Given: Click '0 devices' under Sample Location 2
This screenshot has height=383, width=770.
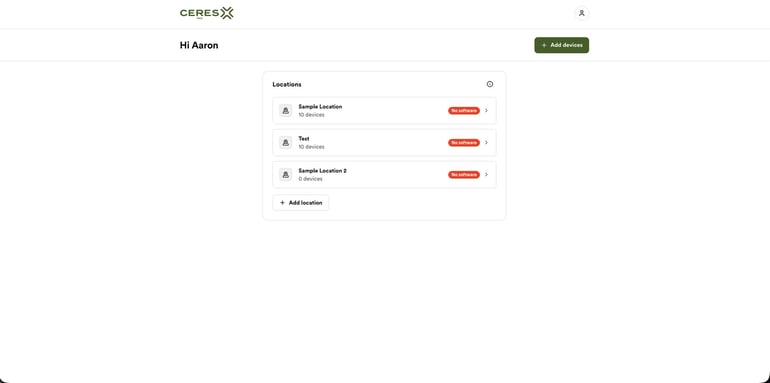Looking at the screenshot, I should pyautogui.click(x=310, y=179).
